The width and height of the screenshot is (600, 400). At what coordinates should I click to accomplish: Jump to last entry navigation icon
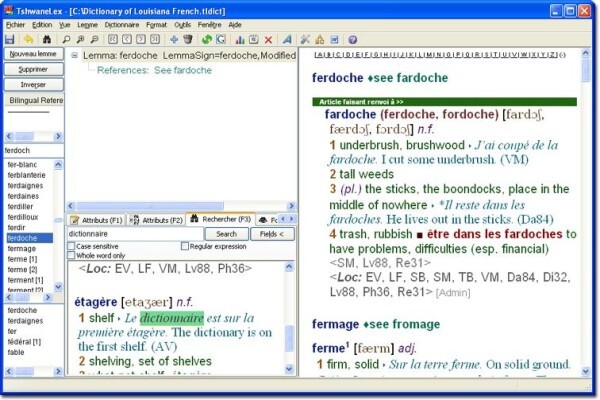click(155, 39)
